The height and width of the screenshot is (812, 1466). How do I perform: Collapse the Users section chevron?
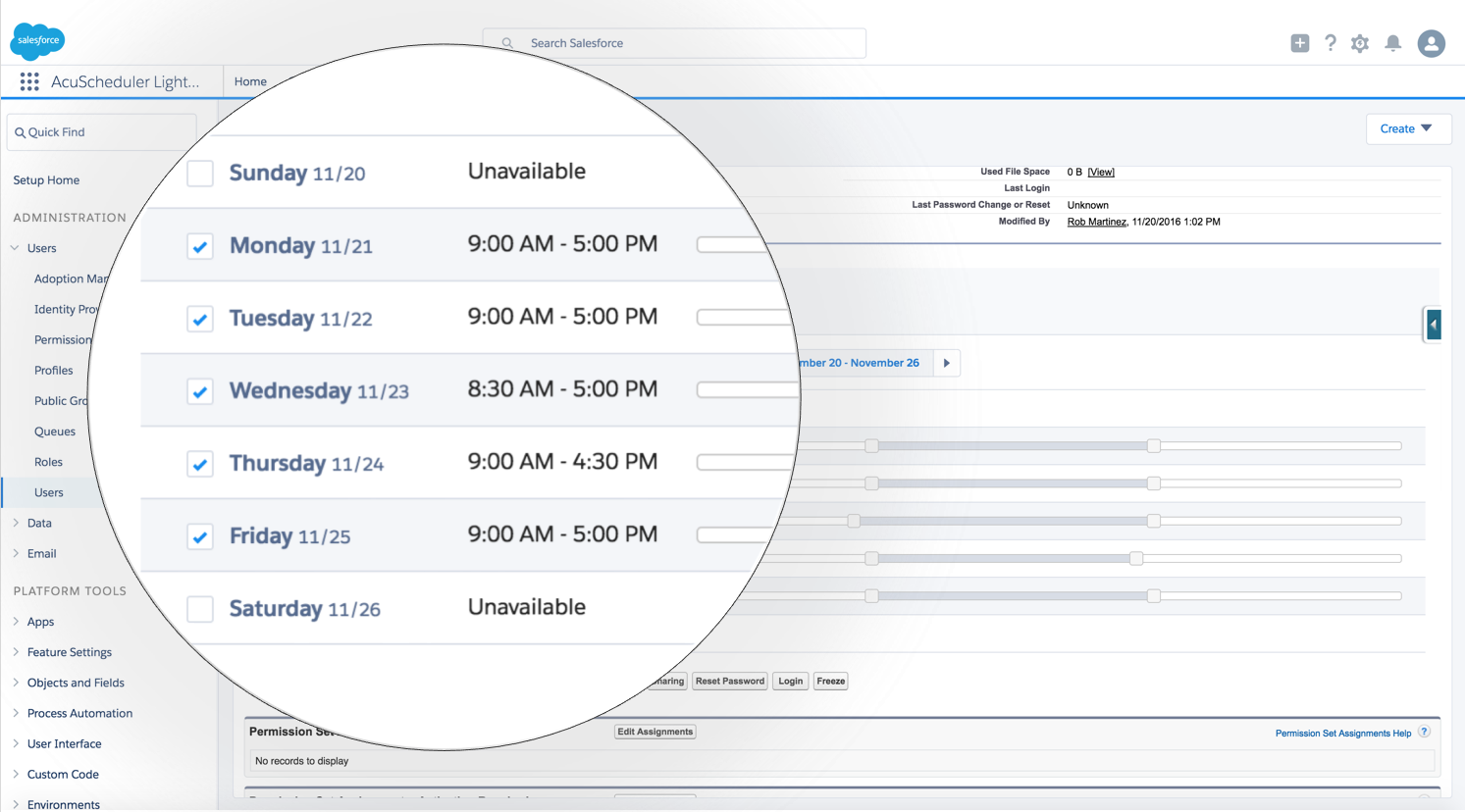point(16,248)
